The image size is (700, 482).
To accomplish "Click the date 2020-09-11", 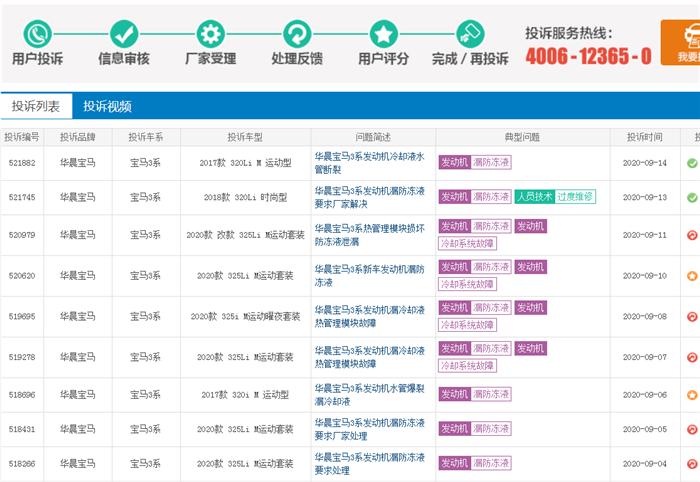I will [x=645, y=235].
